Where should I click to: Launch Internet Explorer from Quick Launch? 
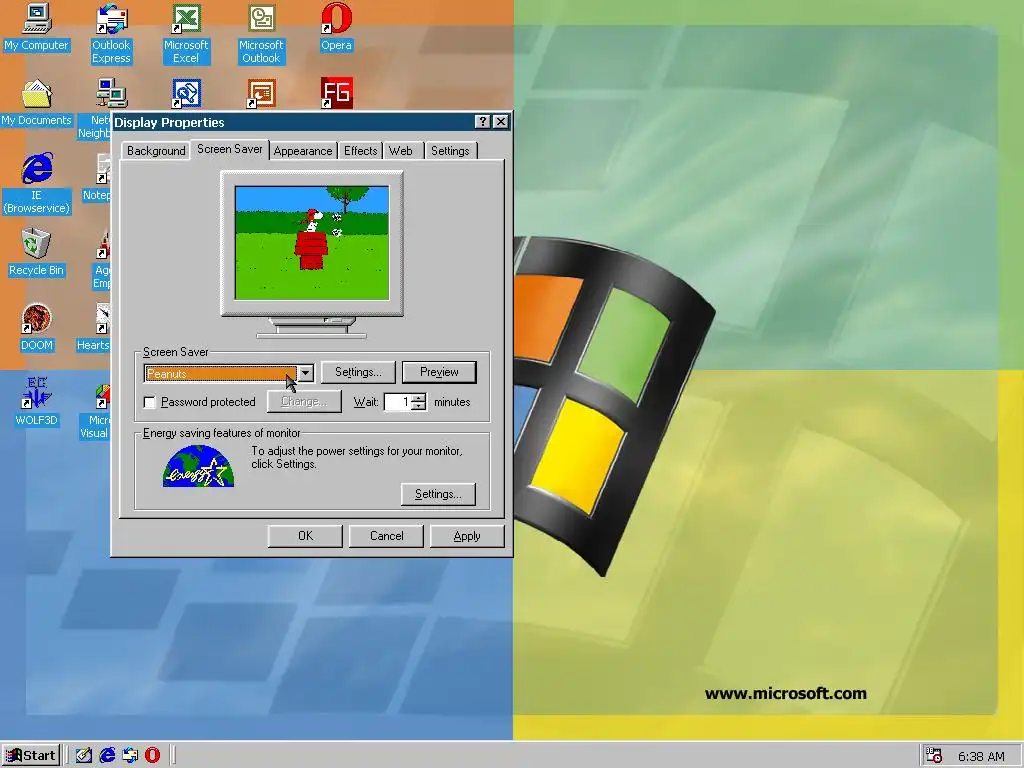click(x=107, y=756)
